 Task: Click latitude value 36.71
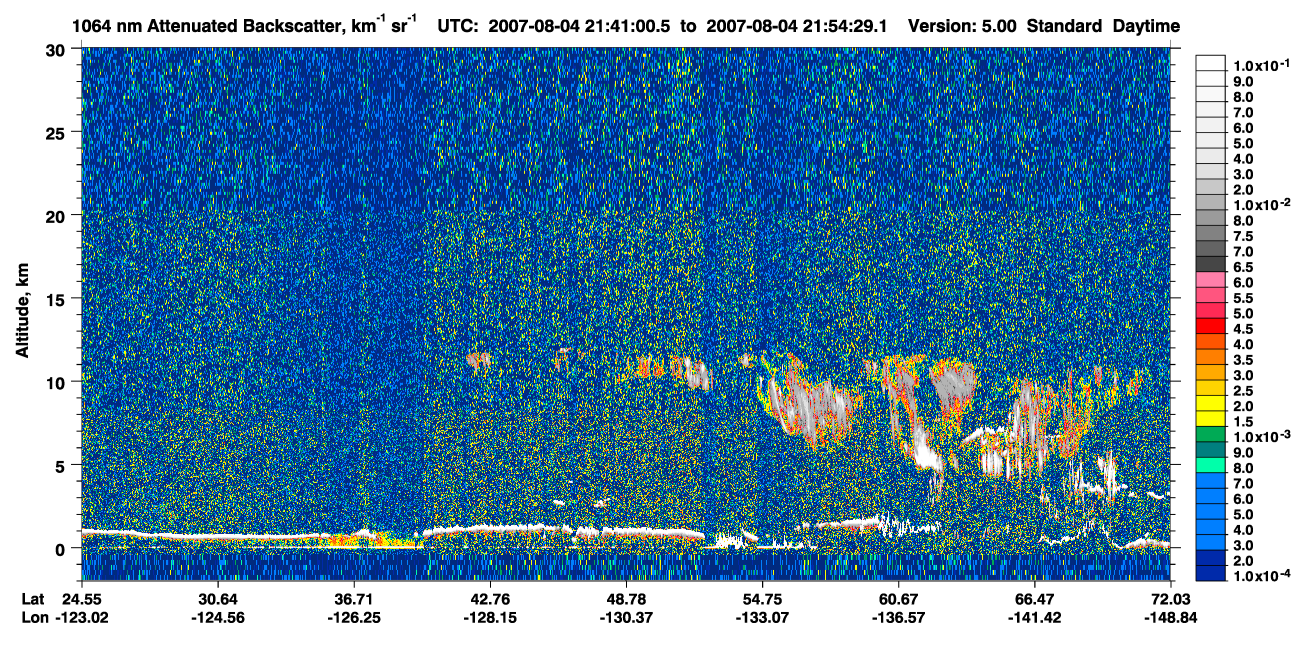(x=354, y=598)
